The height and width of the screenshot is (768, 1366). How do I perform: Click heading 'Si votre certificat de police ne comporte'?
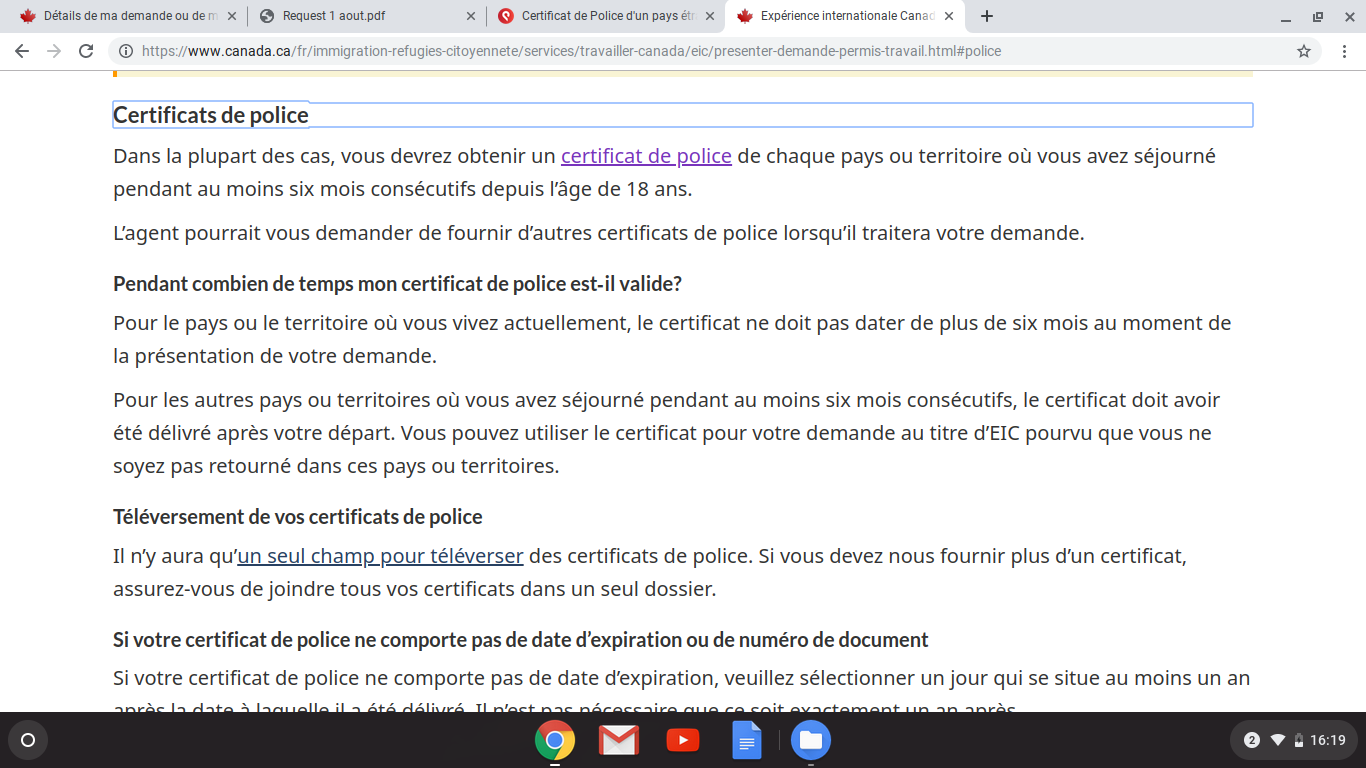click(x=521, y=639)
